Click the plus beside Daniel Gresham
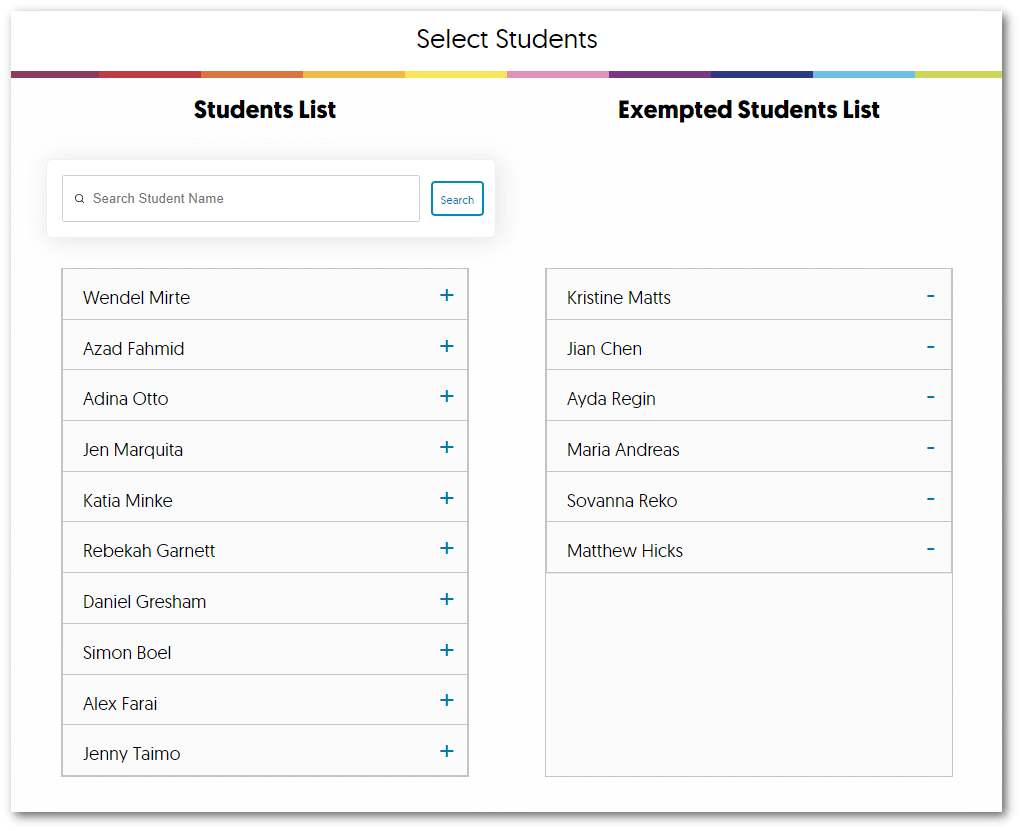The width and height of the screenshot is (1021, 831). [446, 600]
